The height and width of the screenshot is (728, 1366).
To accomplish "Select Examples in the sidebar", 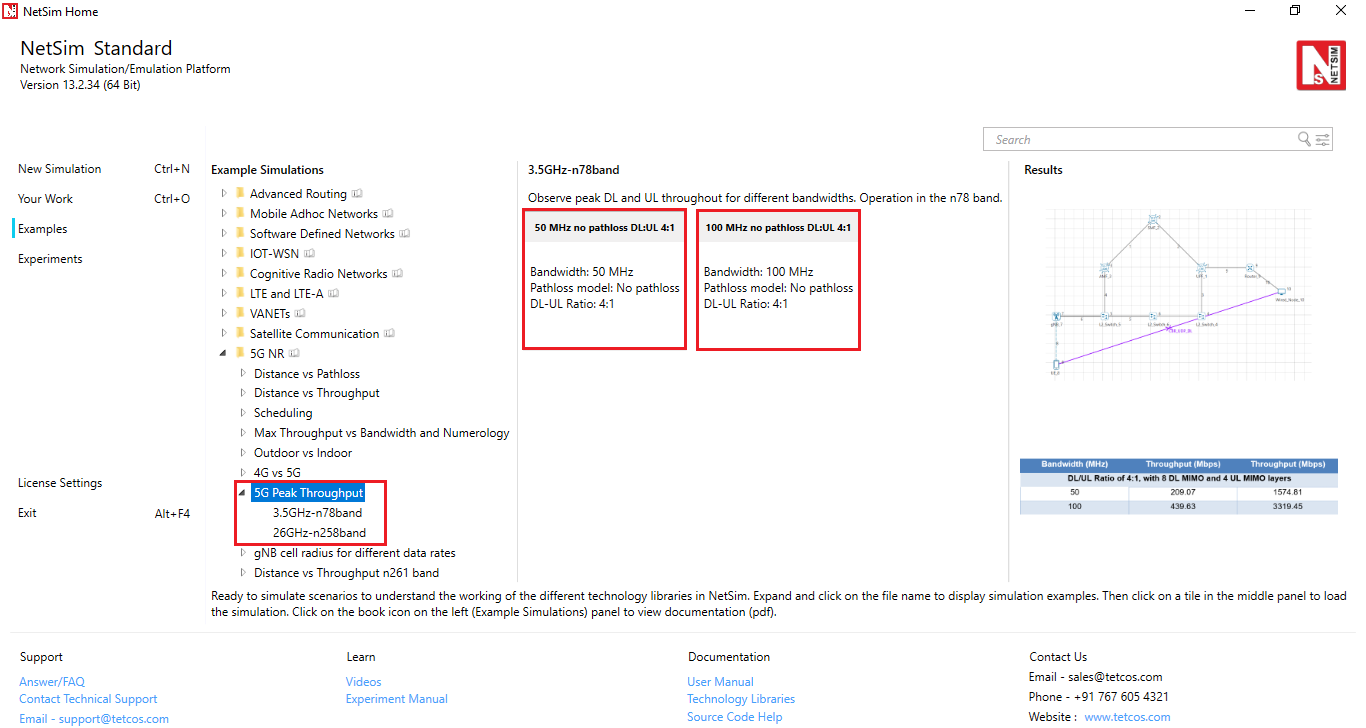I will [x=42, y=229].
